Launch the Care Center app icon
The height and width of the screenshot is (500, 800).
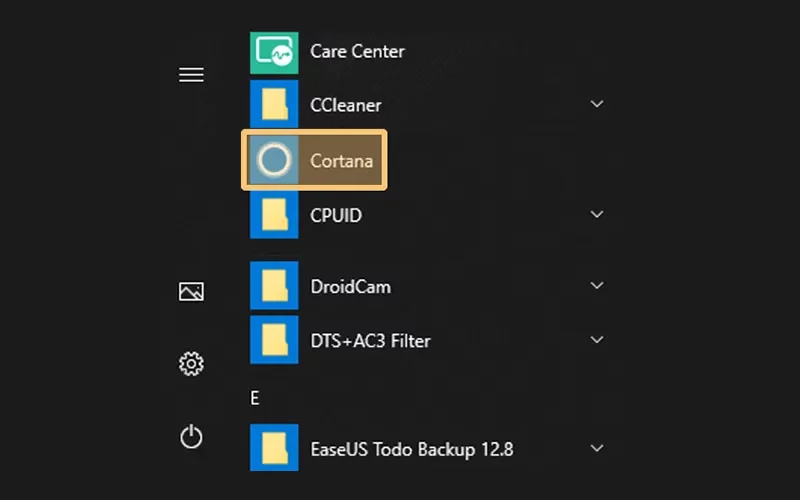(274, 53)
